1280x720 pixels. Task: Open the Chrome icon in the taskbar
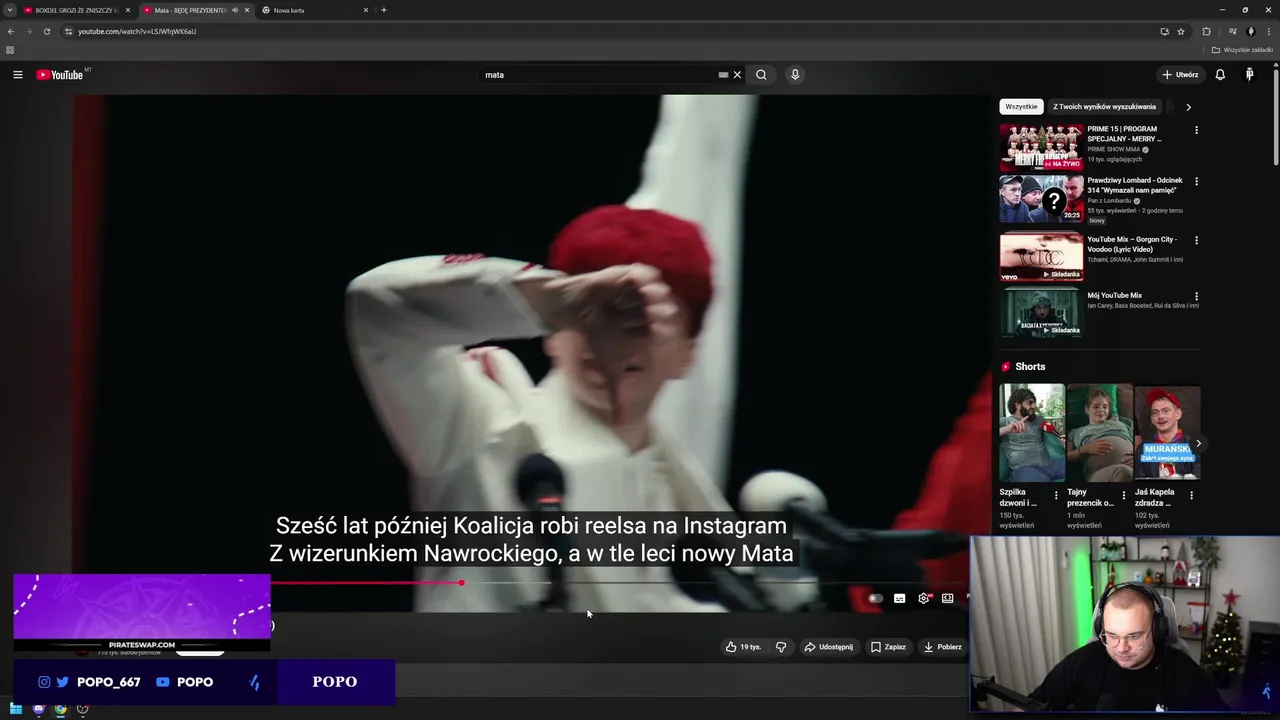[61, 709]
